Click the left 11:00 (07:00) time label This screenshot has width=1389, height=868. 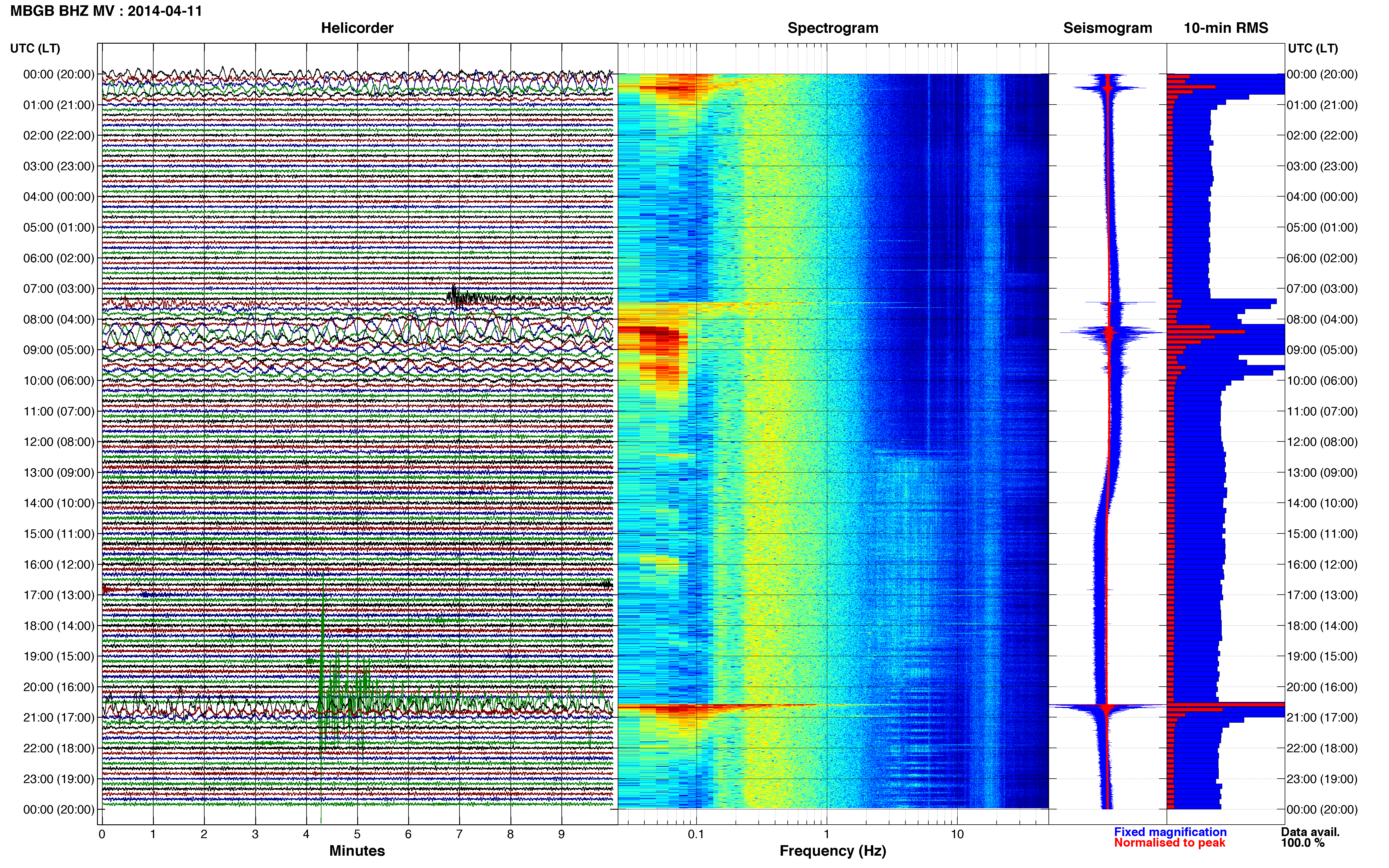59,411
